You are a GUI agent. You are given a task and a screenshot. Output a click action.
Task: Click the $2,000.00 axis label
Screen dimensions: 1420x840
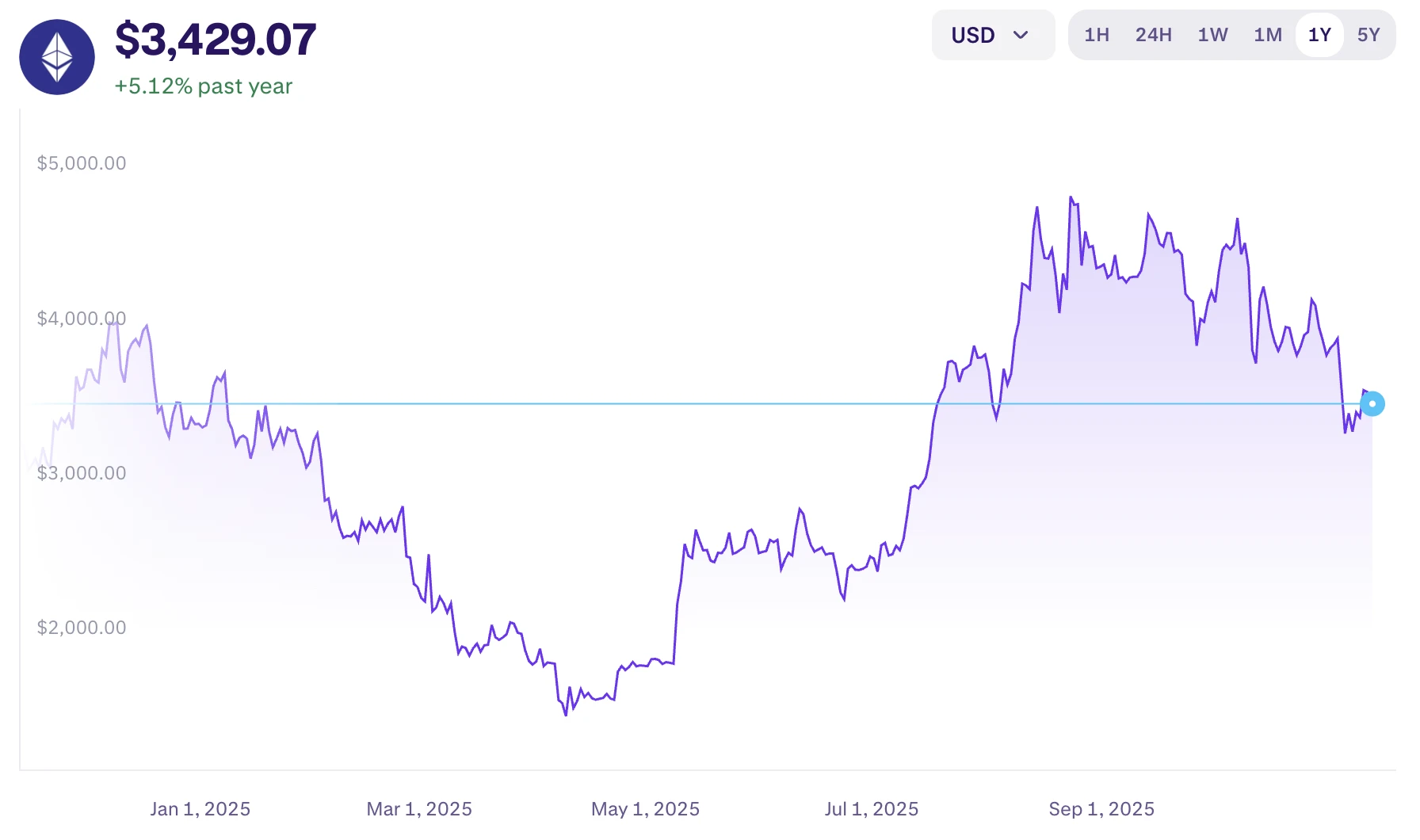(x=82, y=627)
